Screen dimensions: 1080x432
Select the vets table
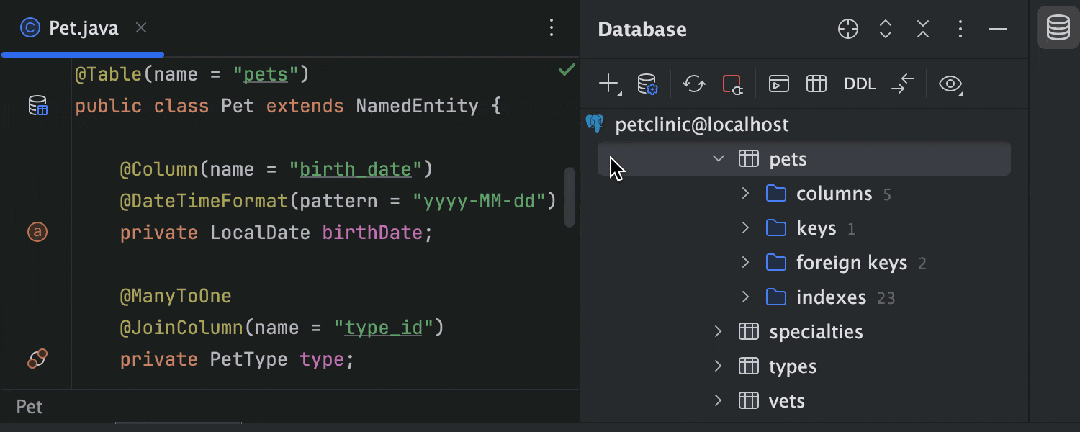coord(787,400)
